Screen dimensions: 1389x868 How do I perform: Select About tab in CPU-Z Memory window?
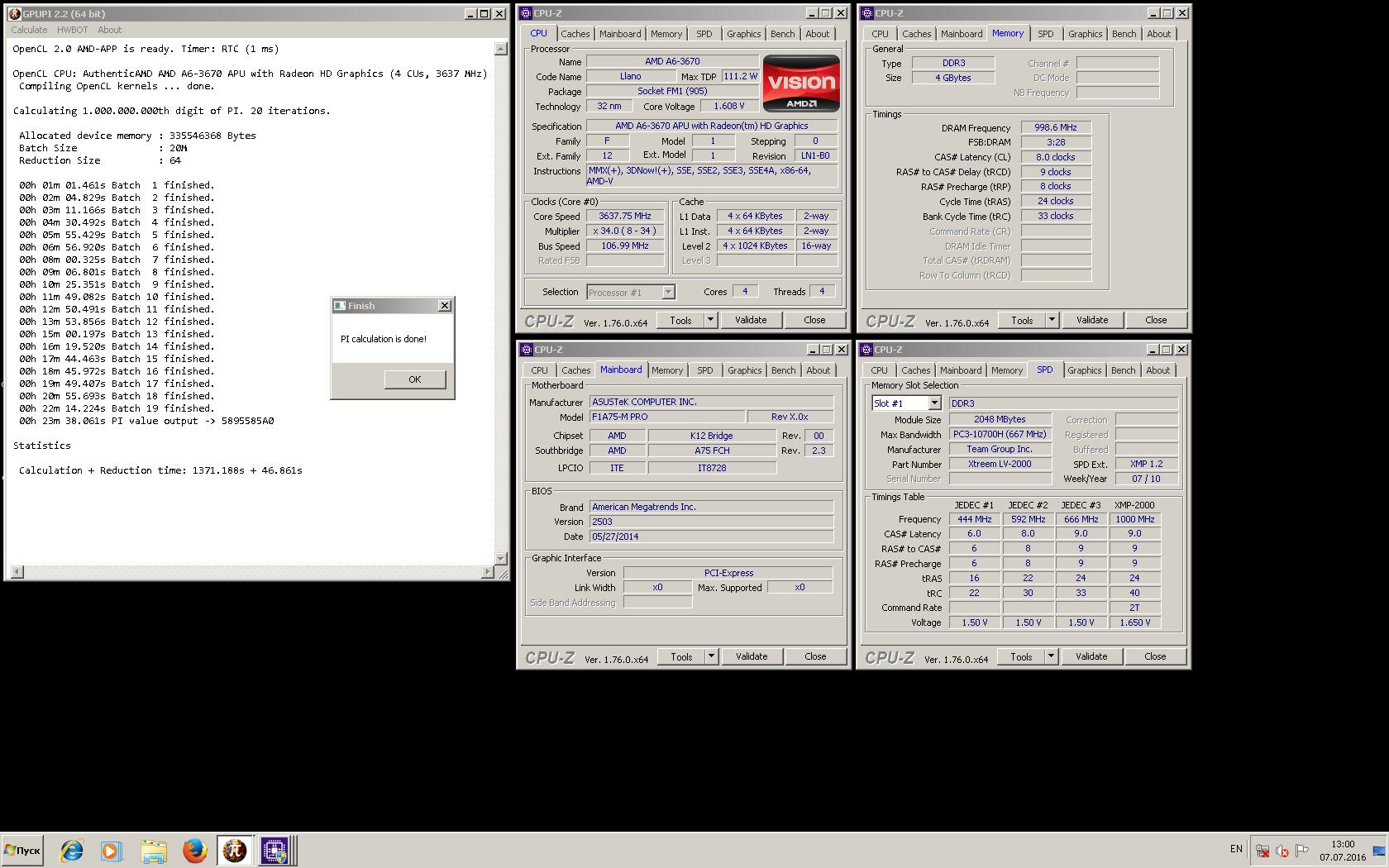tap(1158, 34)
